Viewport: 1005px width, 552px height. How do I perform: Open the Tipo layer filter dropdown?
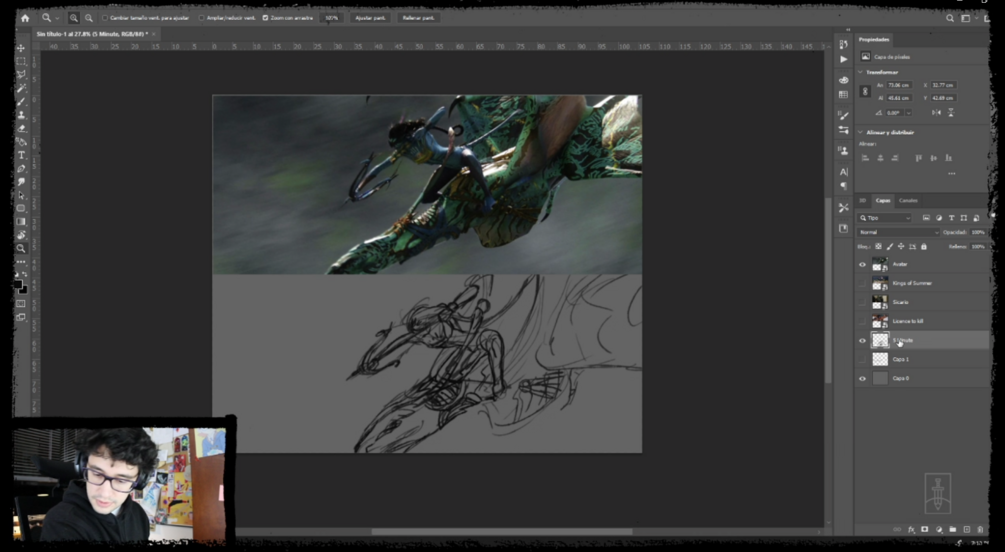point(885,218)
